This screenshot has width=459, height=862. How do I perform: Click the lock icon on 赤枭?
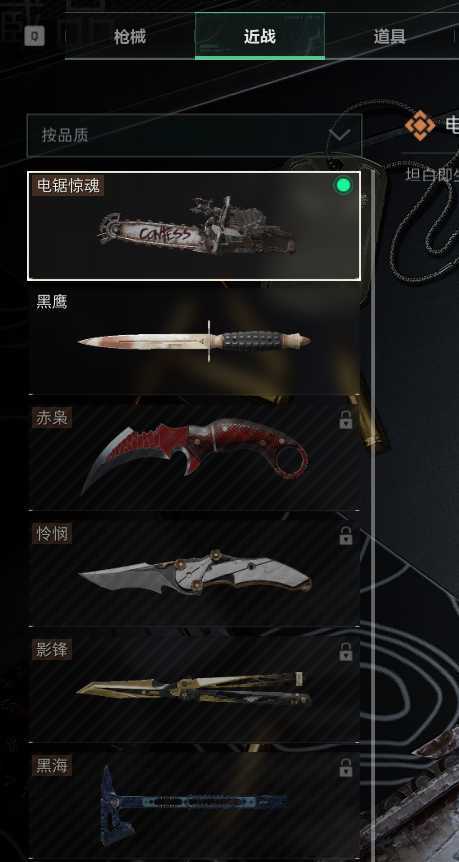point(345,421)
